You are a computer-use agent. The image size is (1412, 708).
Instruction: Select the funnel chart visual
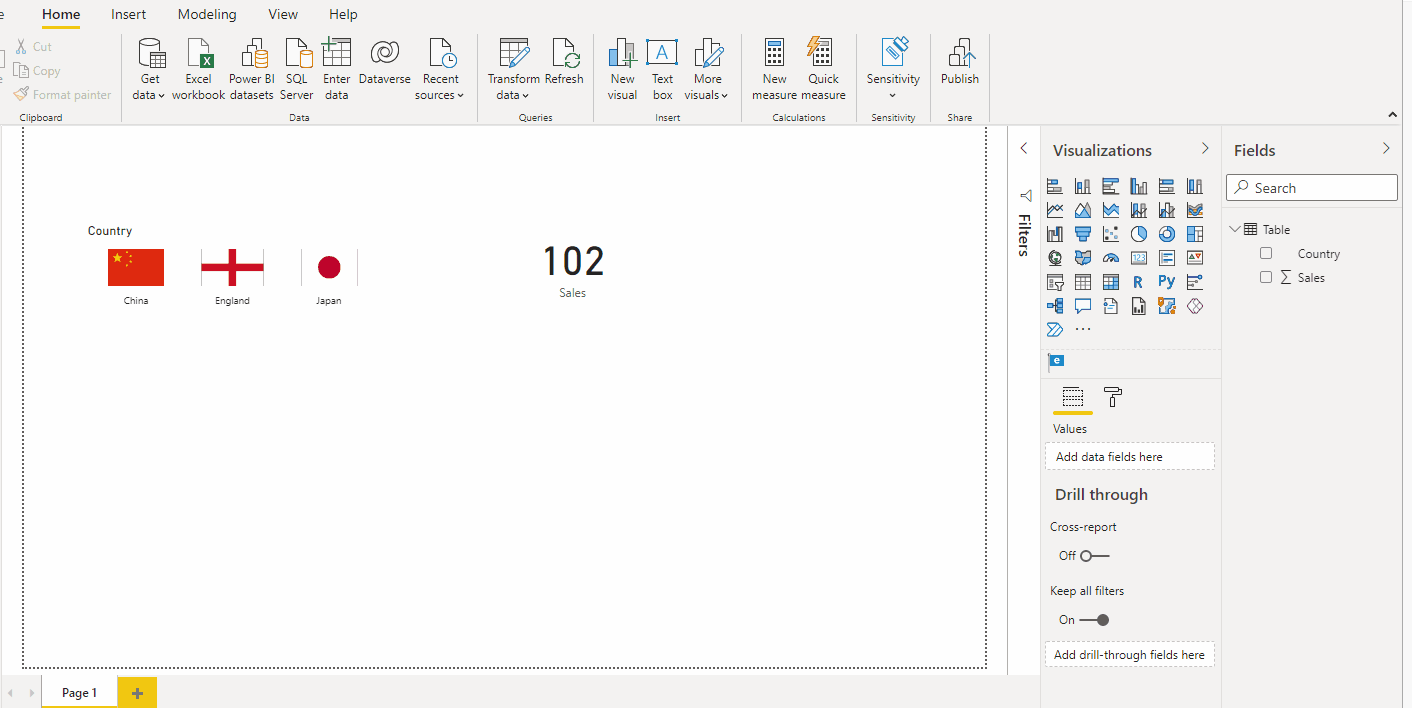pos(1083,234)
